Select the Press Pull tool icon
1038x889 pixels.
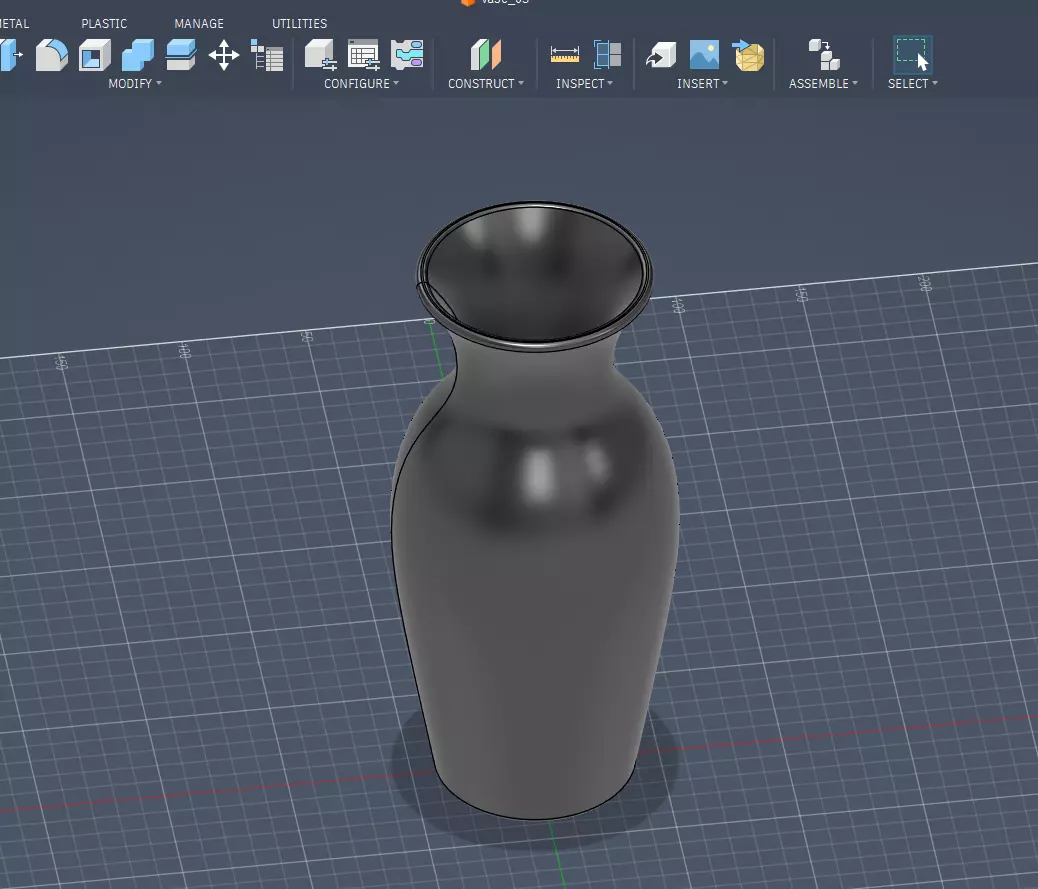tap(11, 55)
